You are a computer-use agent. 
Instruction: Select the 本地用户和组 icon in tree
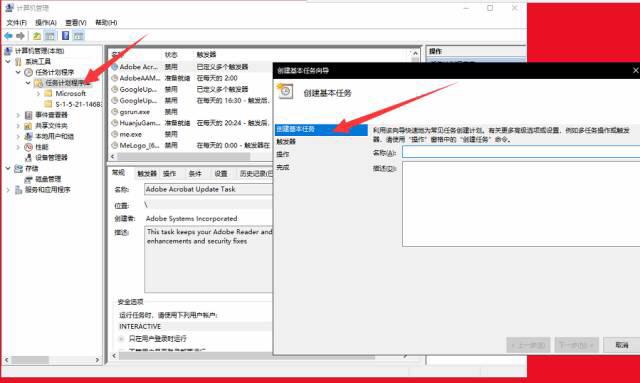point(29,136)
